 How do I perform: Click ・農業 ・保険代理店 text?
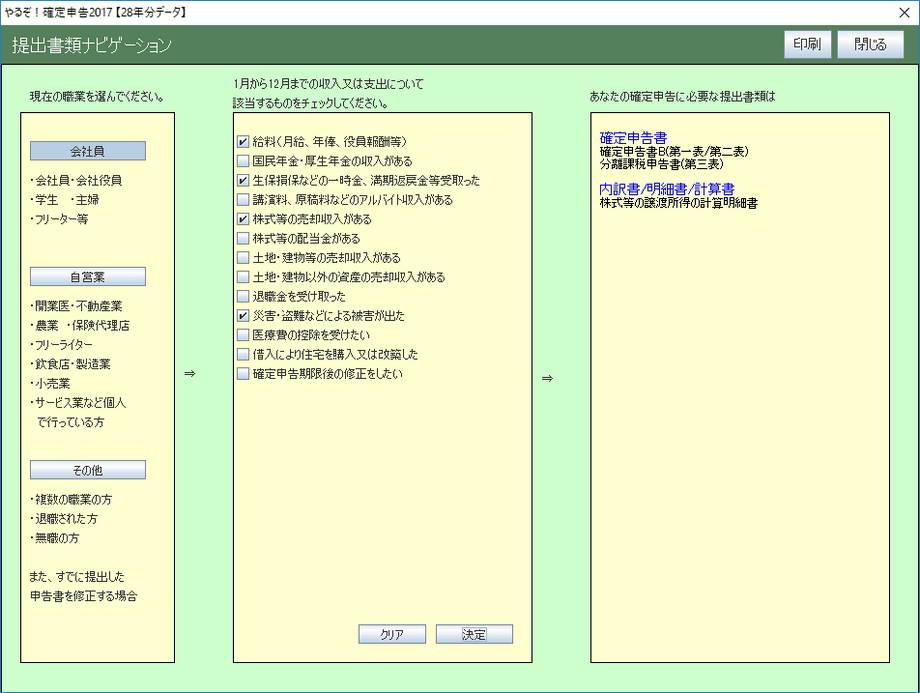[79, 325]
